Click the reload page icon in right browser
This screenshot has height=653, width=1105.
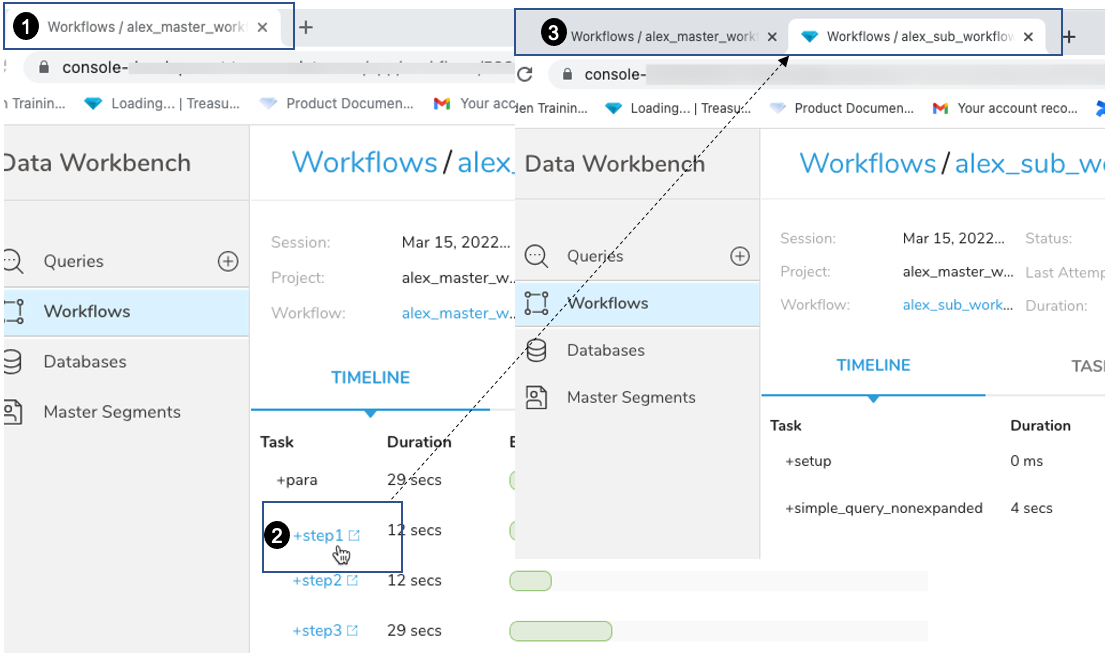pos(525,74)
